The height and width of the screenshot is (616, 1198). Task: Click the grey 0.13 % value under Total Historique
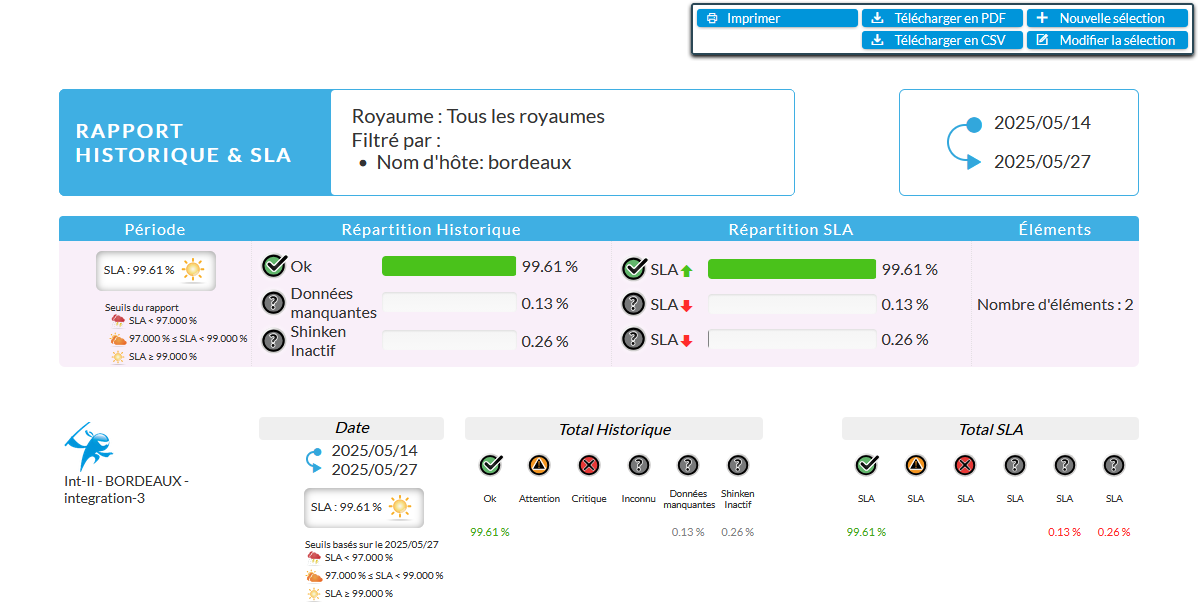click(x=688, y=532)
